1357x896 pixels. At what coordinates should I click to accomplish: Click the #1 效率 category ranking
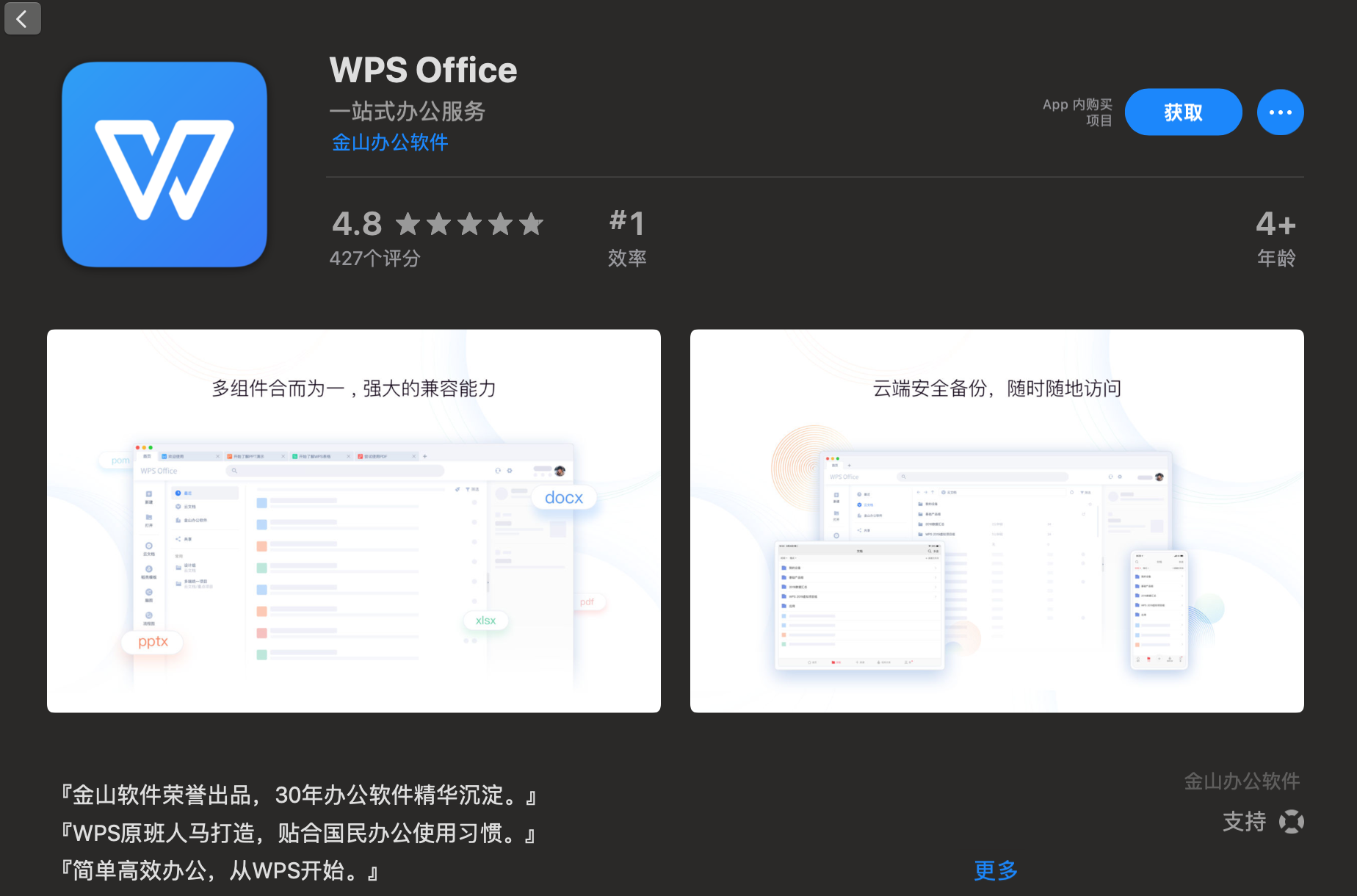pyautogui.click(x=627, y=239)
